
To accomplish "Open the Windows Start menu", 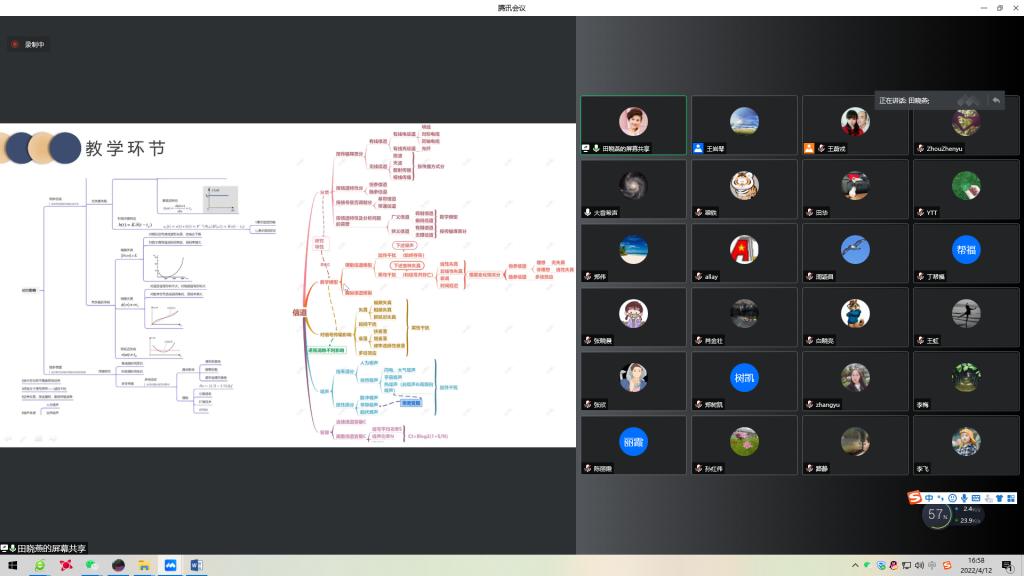I will pos(13,566).
